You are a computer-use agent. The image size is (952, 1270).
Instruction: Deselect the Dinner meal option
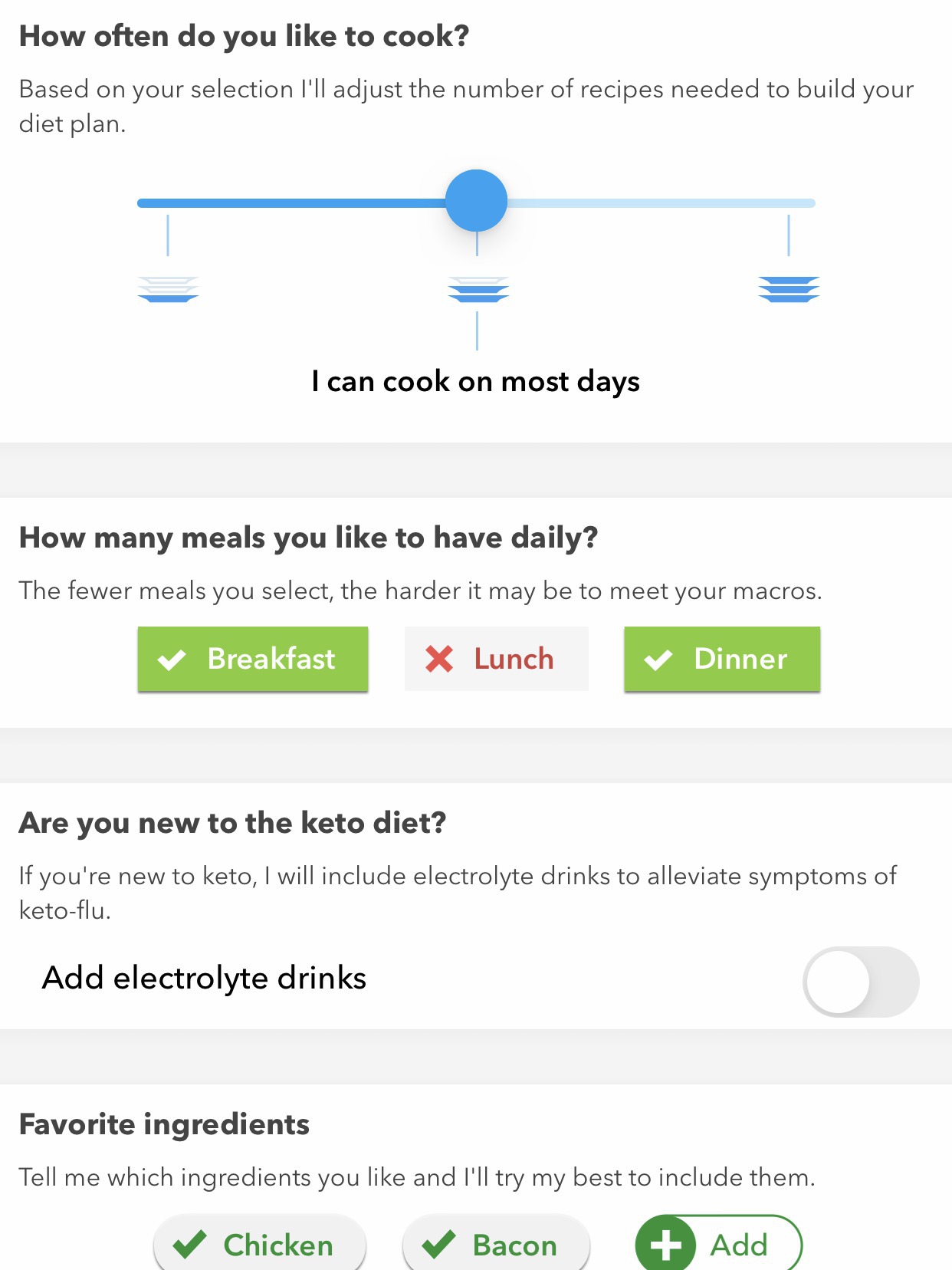(722, 659)
